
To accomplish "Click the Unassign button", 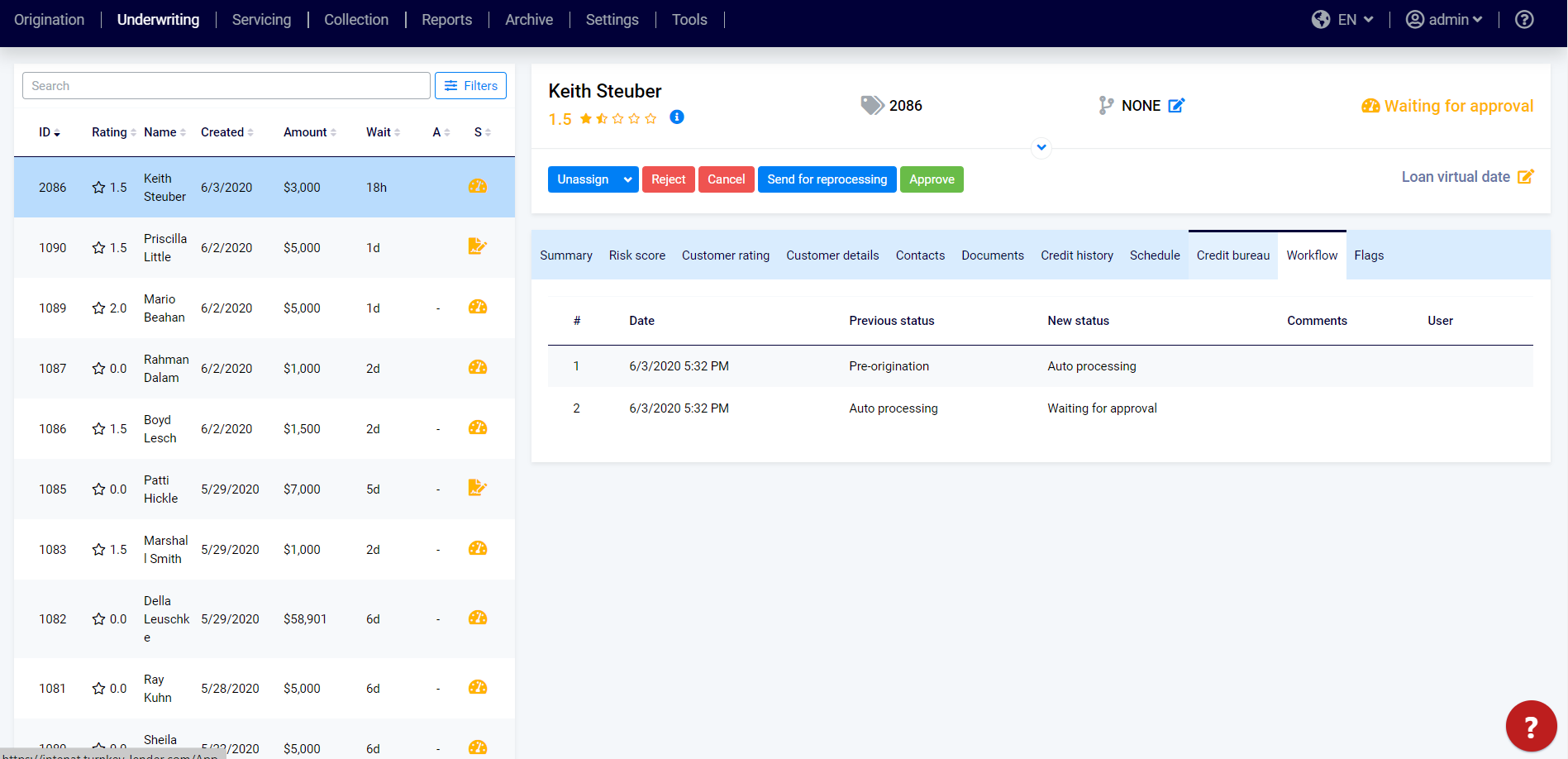I will pyautogui.click(x=583, y=179).
